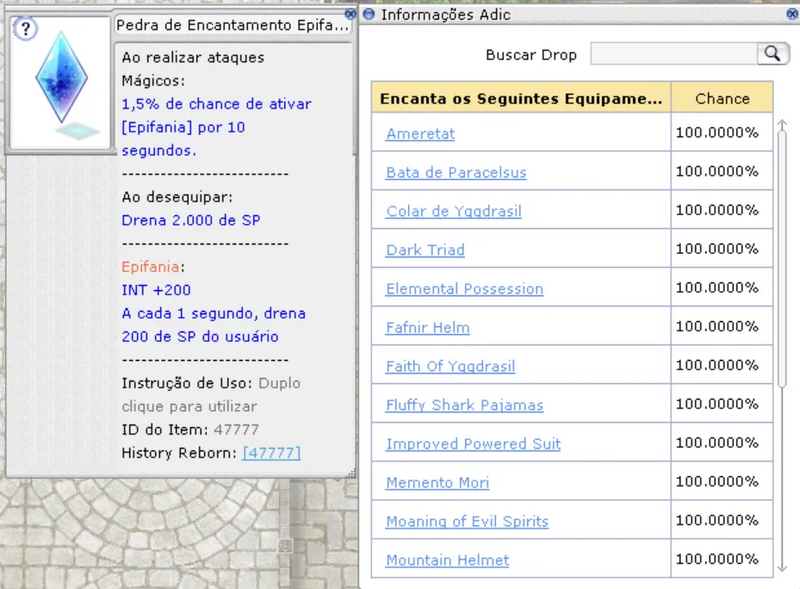Click the Buscar Drop search field
The height and width of the screenshot is (589, 800).
click(x=673, y=54)
